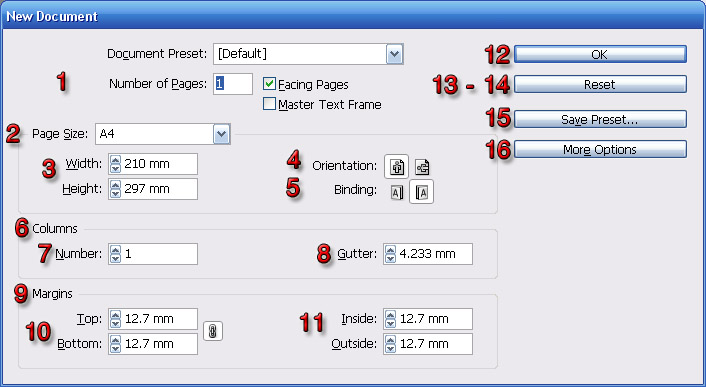Image resolution: width=706 pixels, height=387 pixels.
Task: Open the Page Size dropdown
Action: tap(222, 134)
